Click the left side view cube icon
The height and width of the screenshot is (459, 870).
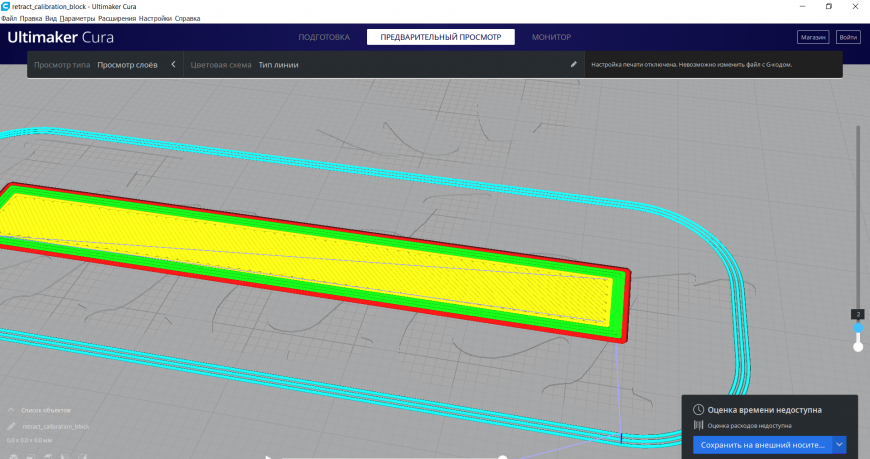tap(65, 456)
